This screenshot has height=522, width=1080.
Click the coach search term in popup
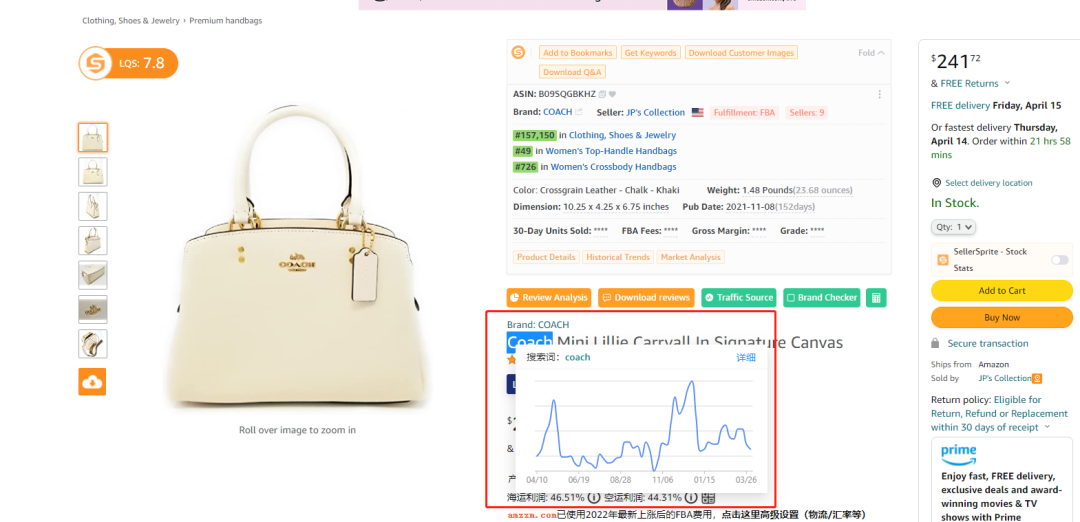(577, 357)
